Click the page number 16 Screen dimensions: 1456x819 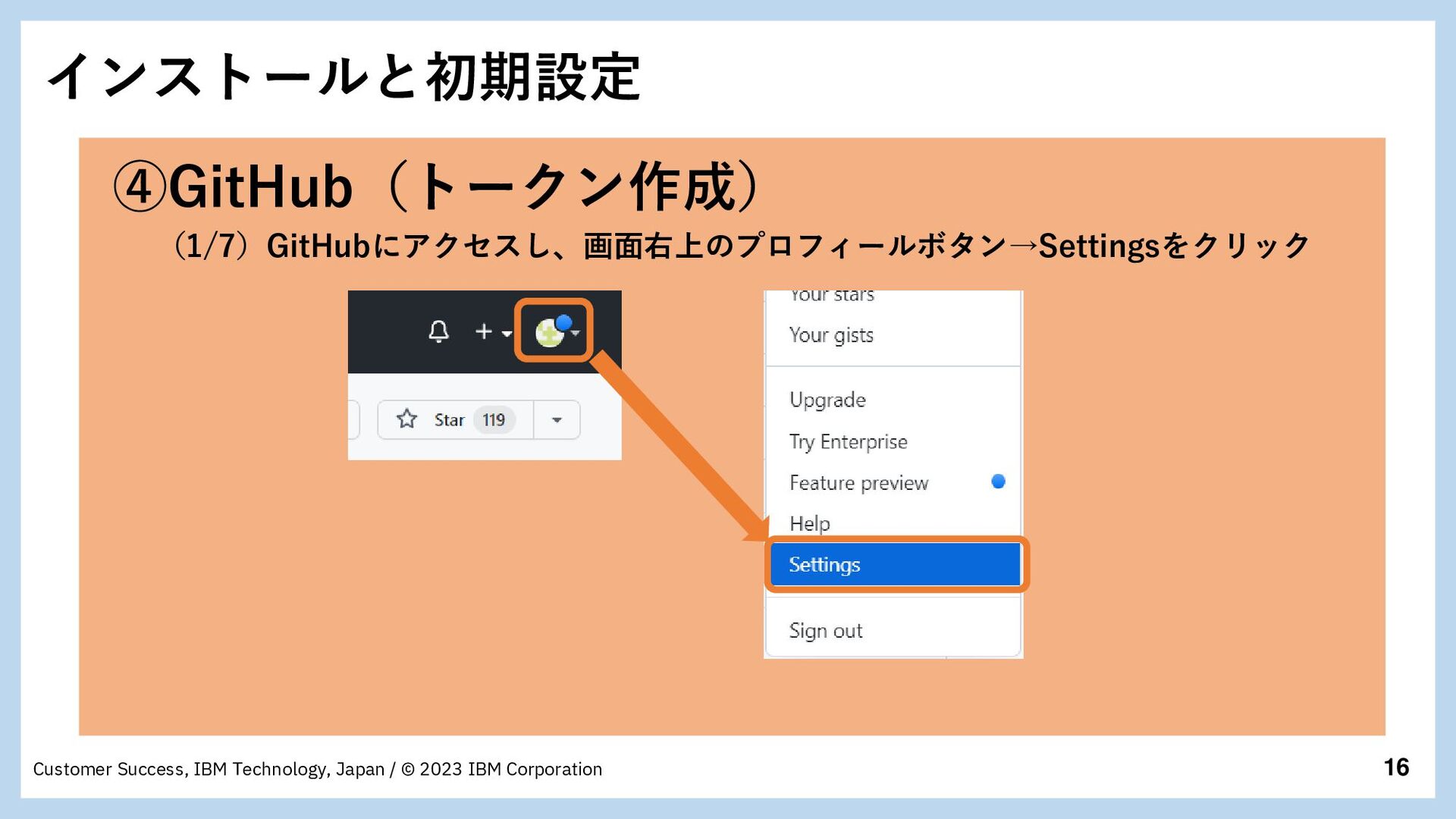(1396, 767)
